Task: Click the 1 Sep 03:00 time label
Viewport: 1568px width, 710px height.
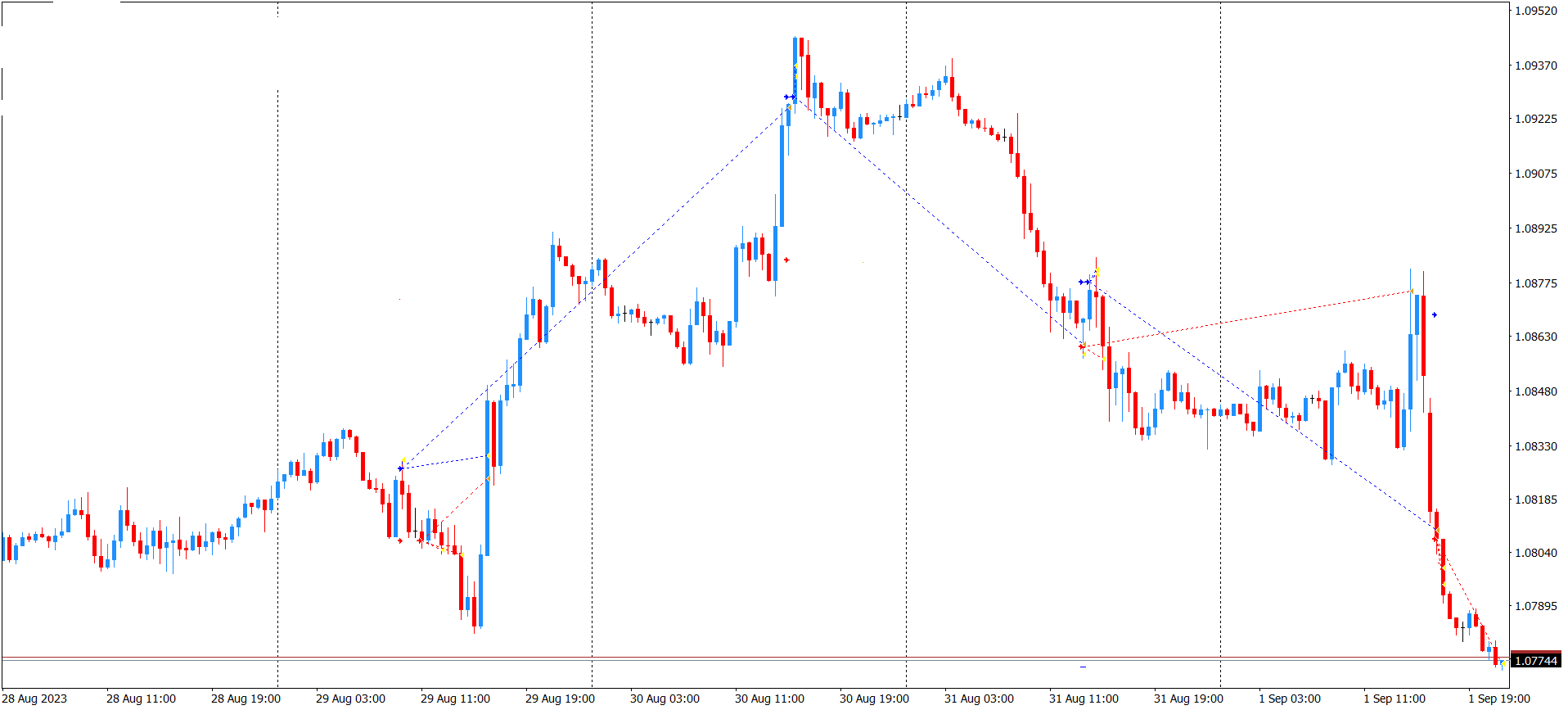Action: pyautogui.click(x=1290, y=699)
